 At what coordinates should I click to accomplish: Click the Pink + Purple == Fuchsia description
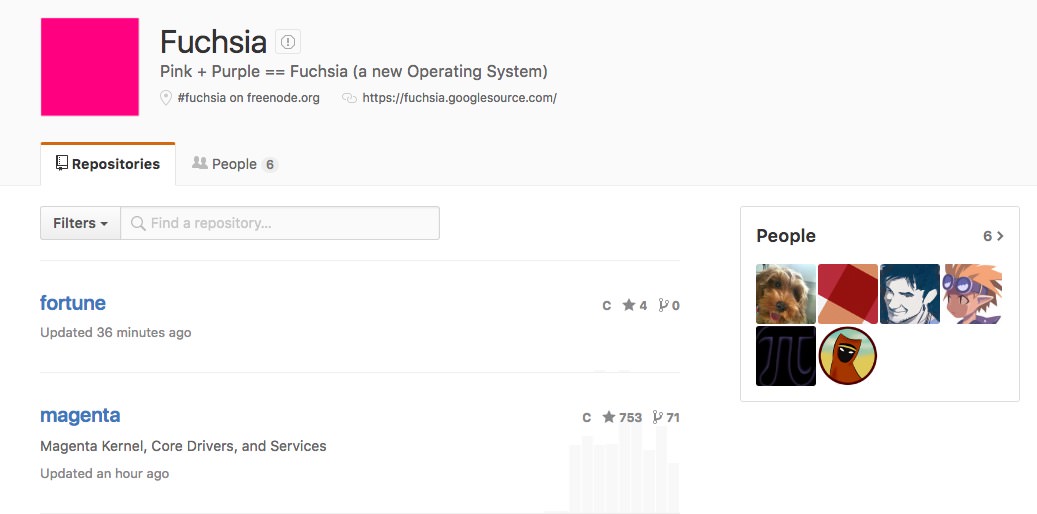coord(354,71)
